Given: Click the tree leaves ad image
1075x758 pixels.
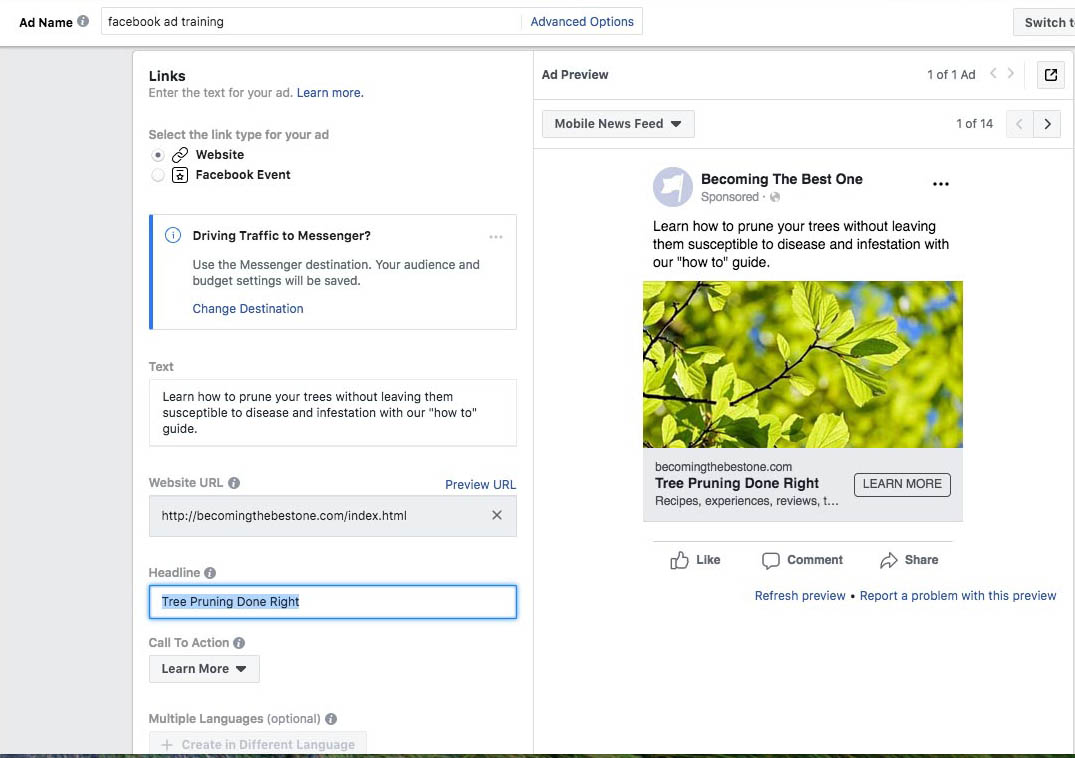Looking at the screenshot, I should [x=802, y=364].
